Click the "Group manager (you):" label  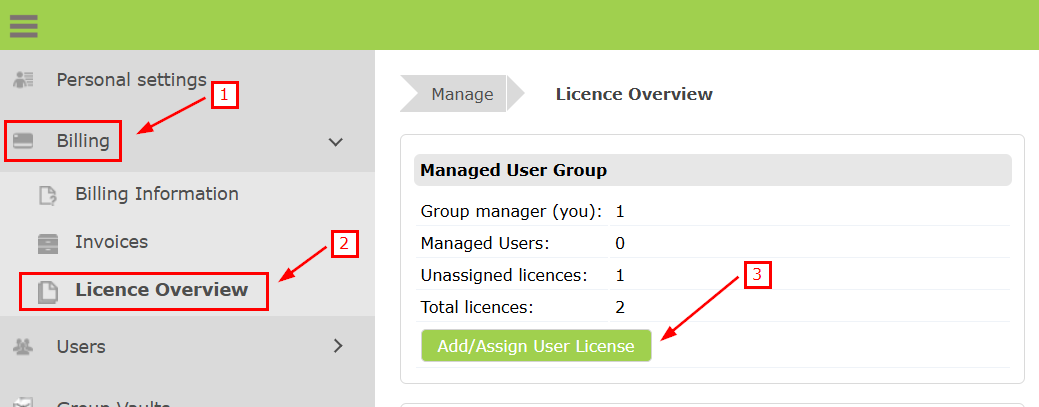tap(511, 212)
